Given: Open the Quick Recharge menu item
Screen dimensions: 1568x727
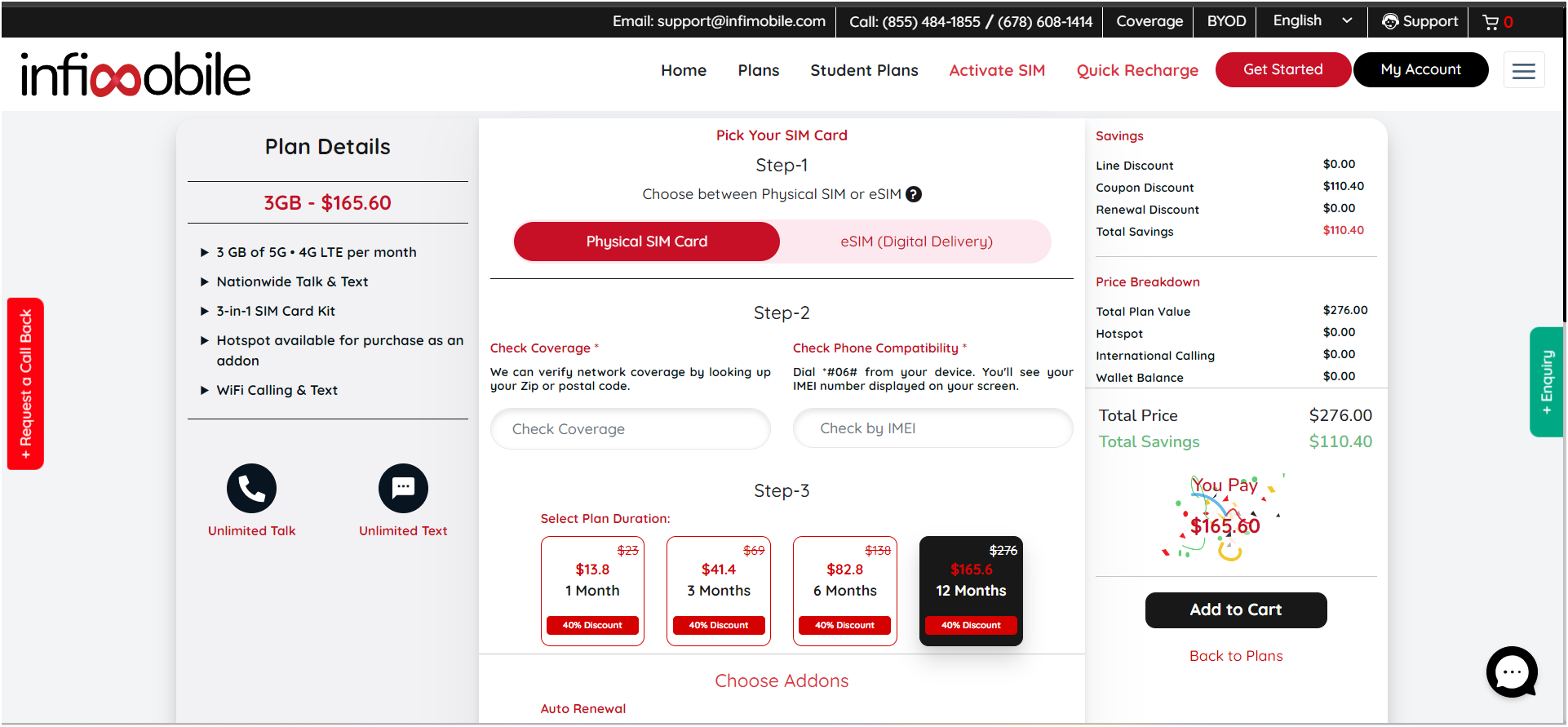Looking at the screenshot, I should tap(1137, 70).
